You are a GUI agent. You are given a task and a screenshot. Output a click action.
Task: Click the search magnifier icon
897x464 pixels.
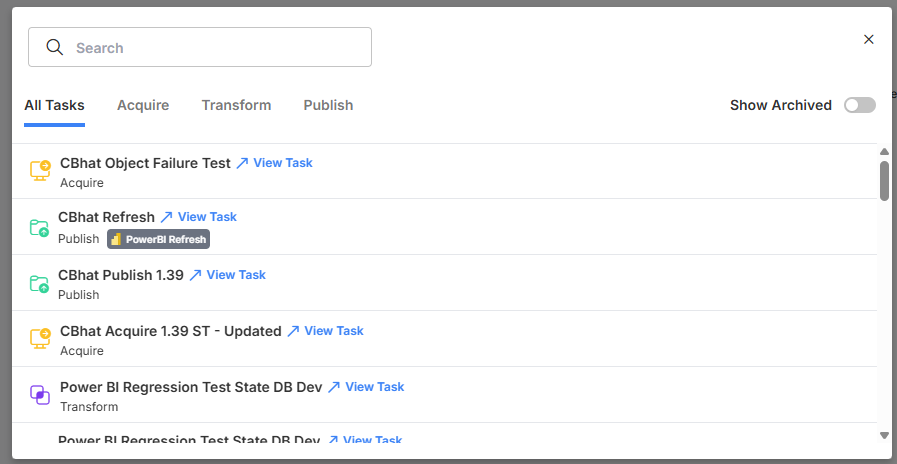point(54,47)
